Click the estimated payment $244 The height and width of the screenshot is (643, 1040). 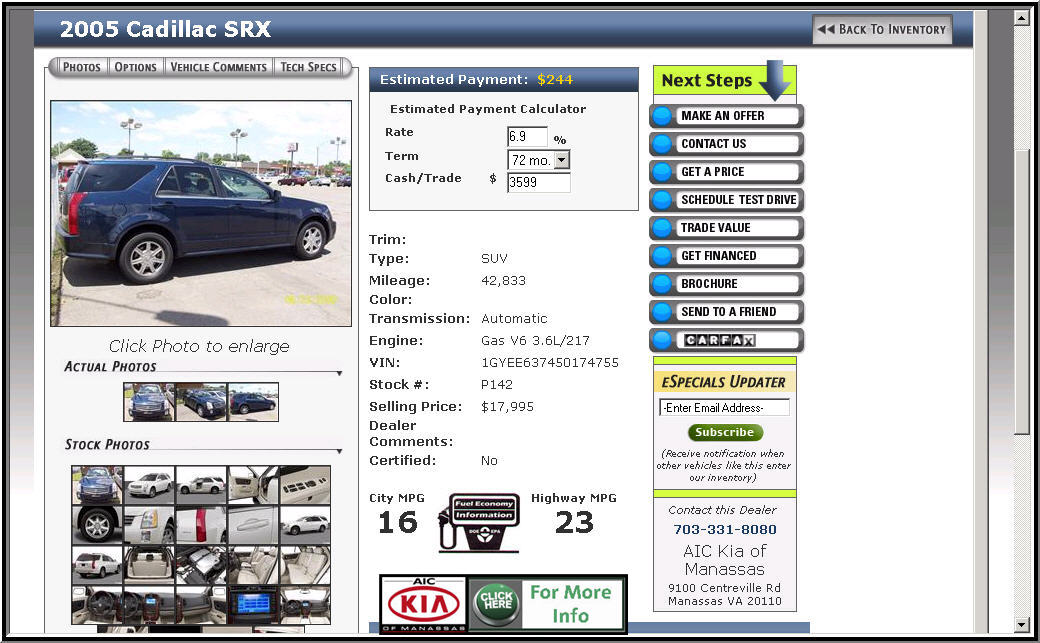click(555, 80)
